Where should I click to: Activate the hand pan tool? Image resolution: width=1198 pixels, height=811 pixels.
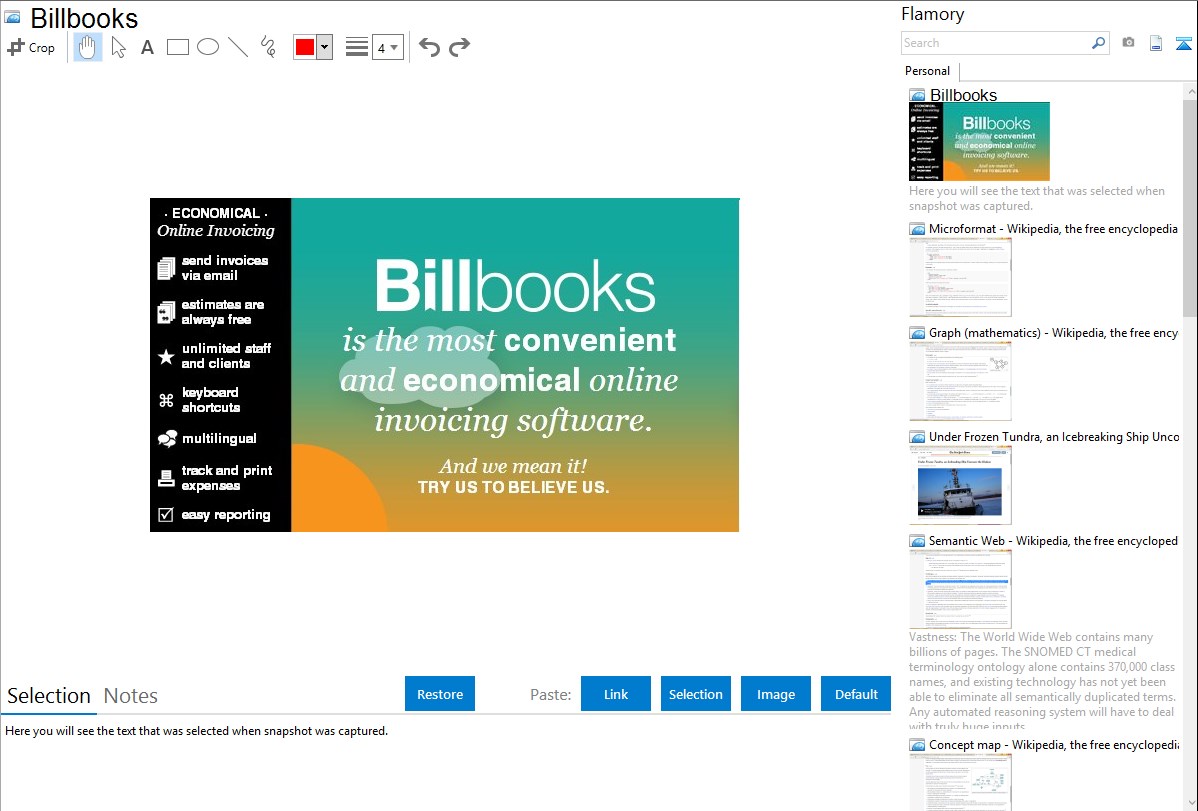[x=88, y=47]
